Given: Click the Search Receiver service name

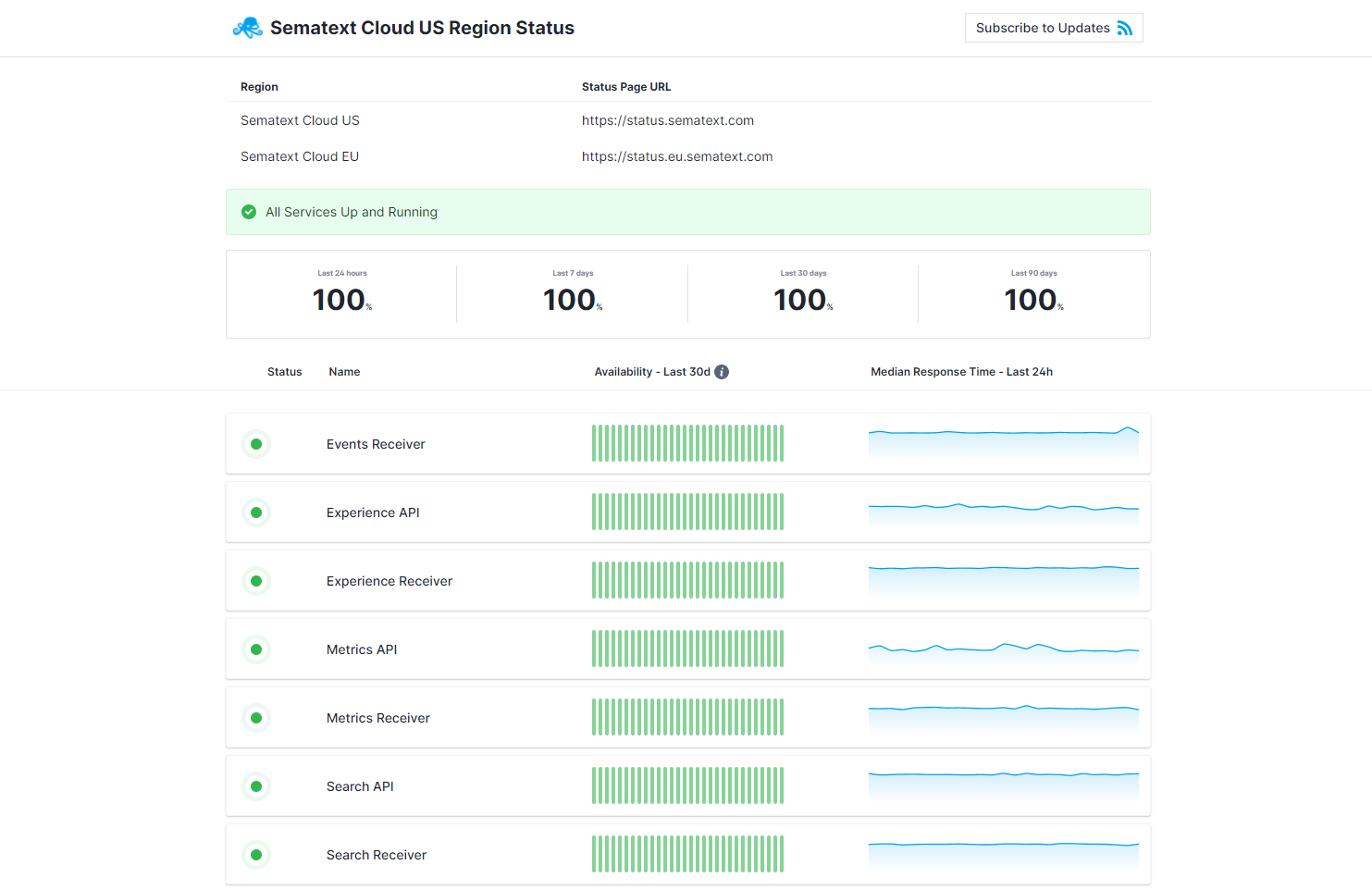Looking at the screenshot, I should click(377, 855).
